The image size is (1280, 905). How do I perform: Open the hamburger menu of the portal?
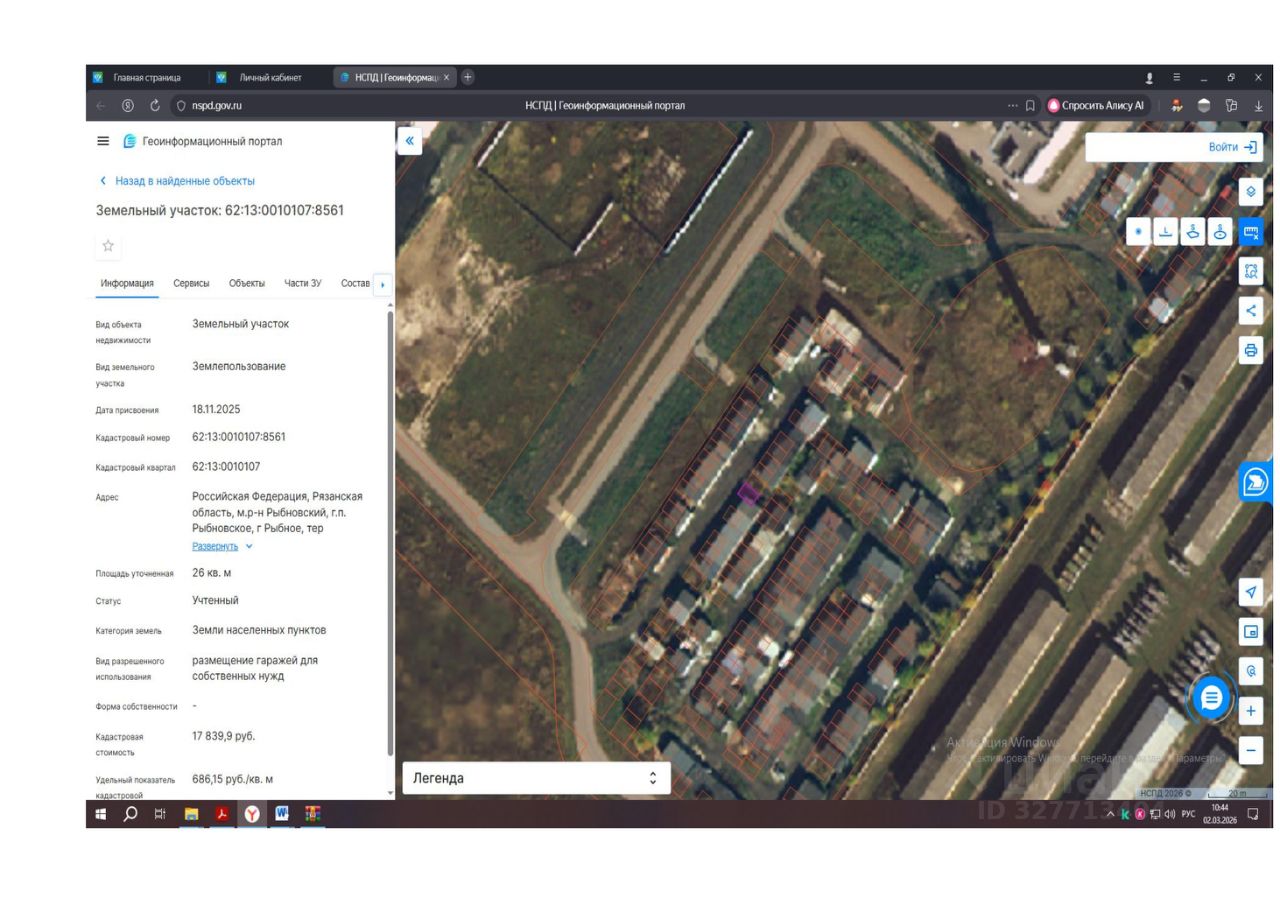(x=103, y=141)
